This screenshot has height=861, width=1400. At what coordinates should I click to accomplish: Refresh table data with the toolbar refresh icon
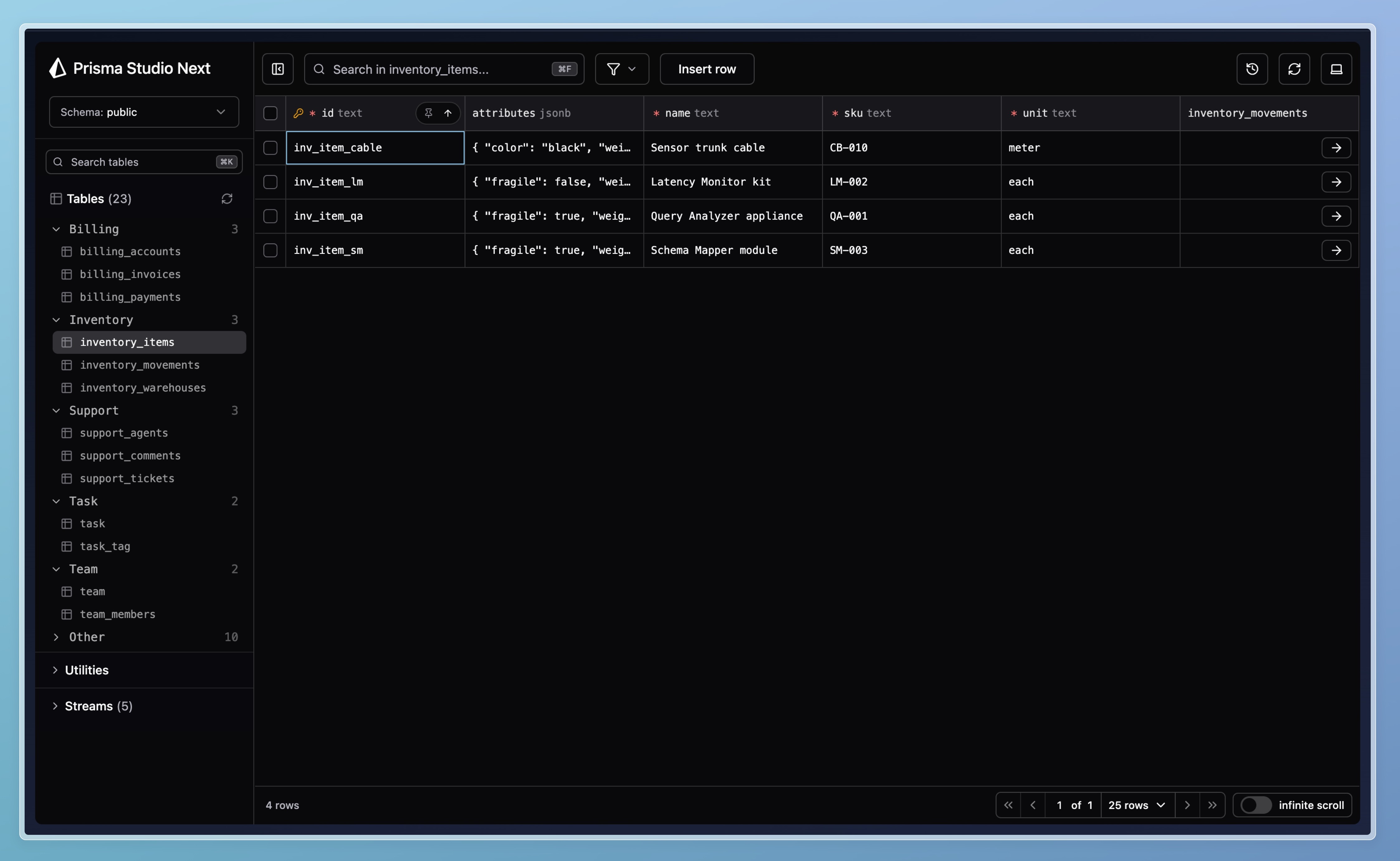1294,69
